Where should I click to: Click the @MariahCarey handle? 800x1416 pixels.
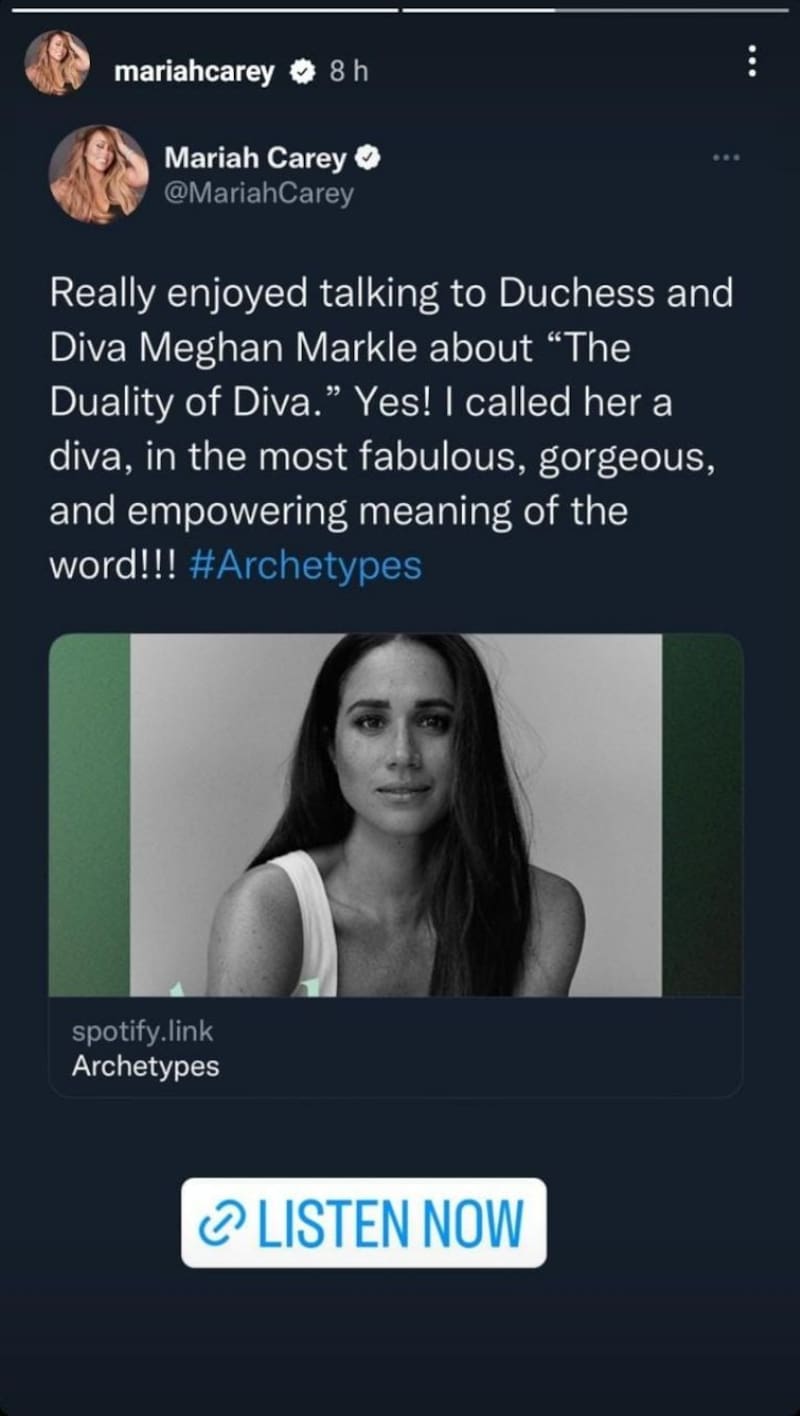point(259,192)
